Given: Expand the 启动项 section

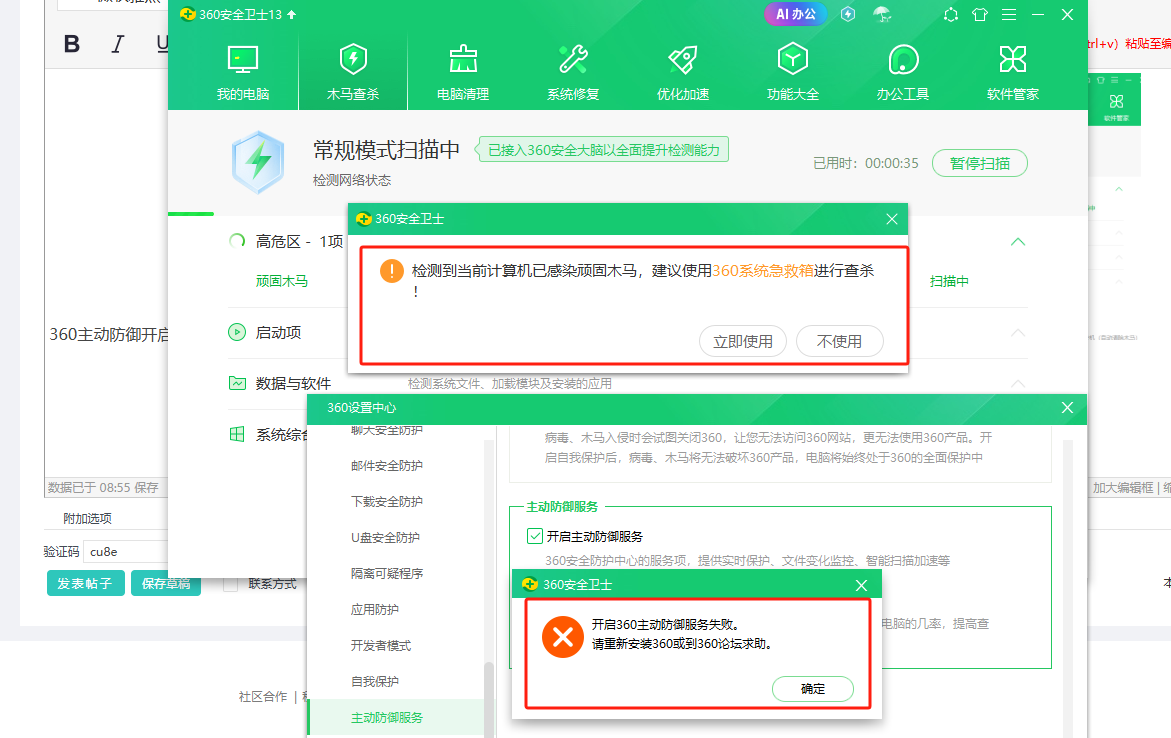Looking at the screenshot, I should (x=1018, y=333).
